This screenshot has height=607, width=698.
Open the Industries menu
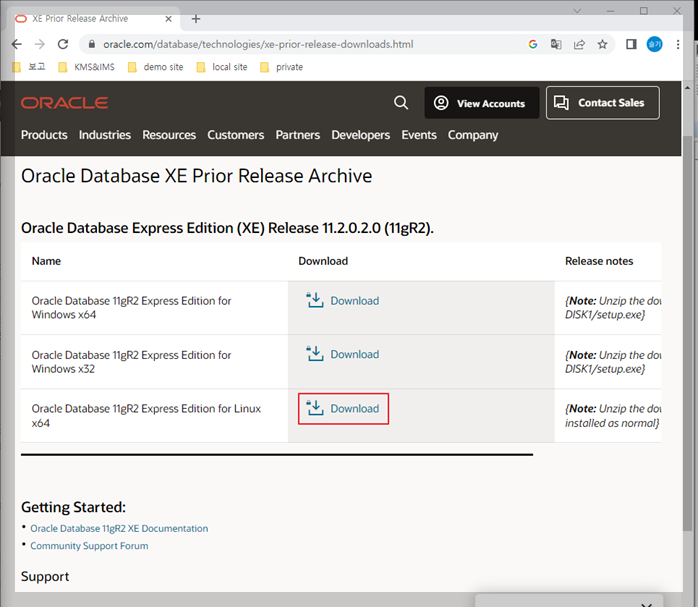(105, 135)
